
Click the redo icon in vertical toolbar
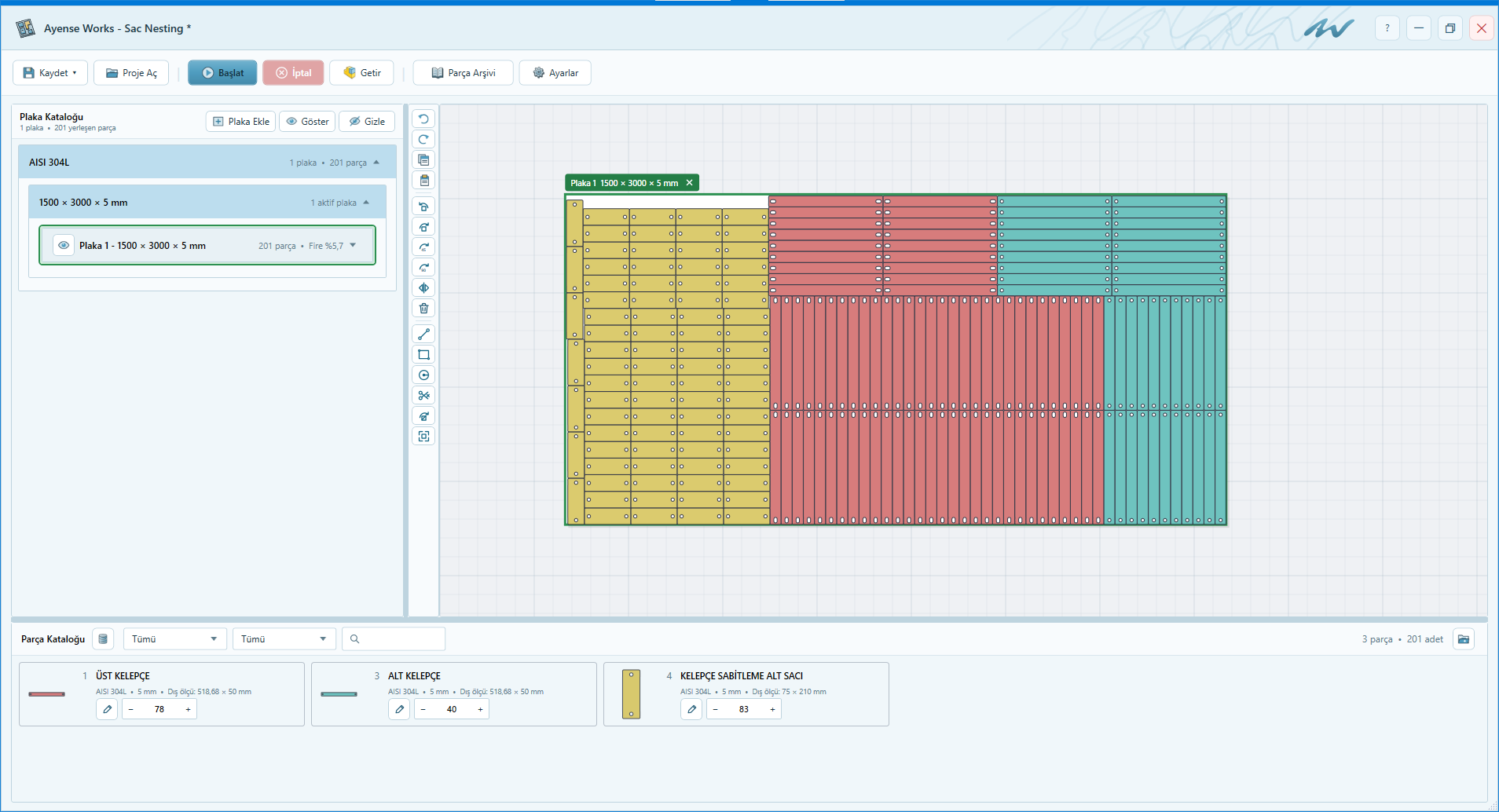(423, 140)
